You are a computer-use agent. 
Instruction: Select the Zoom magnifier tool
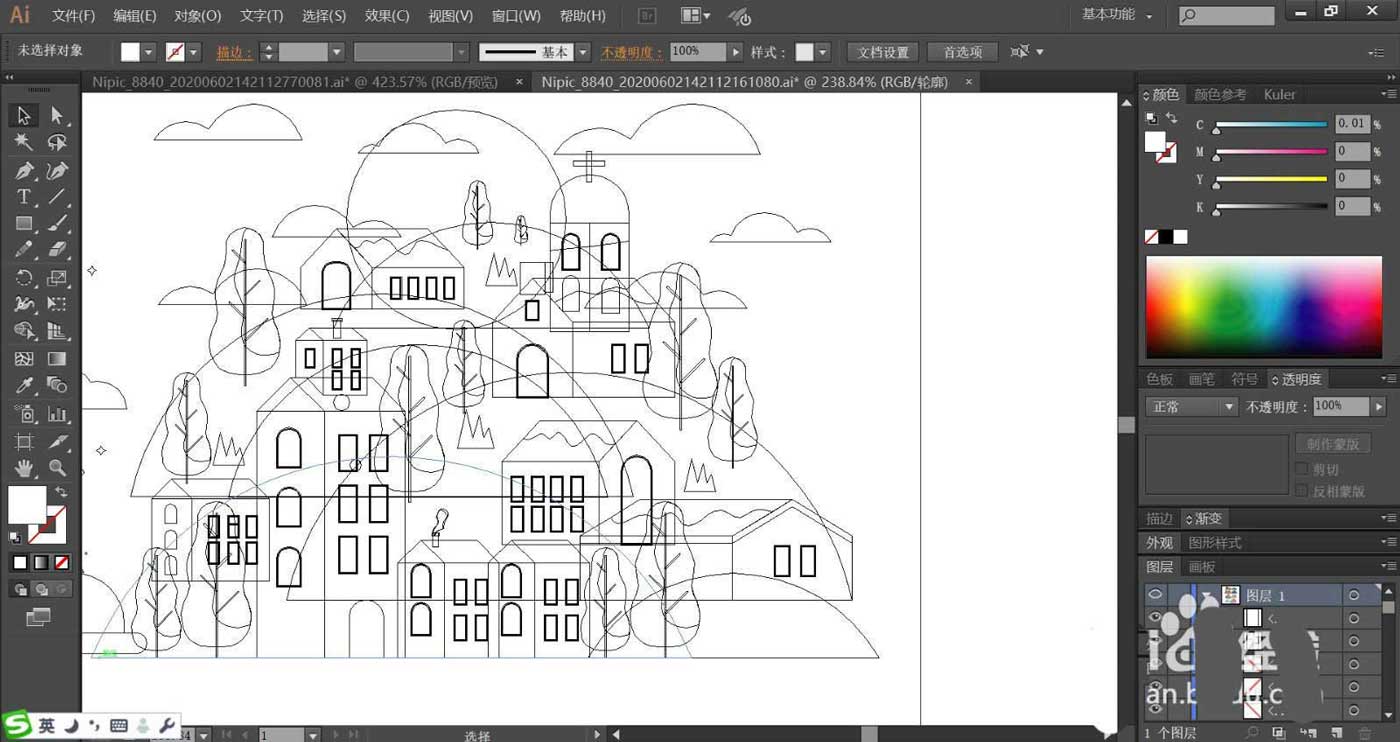(57, 468)
